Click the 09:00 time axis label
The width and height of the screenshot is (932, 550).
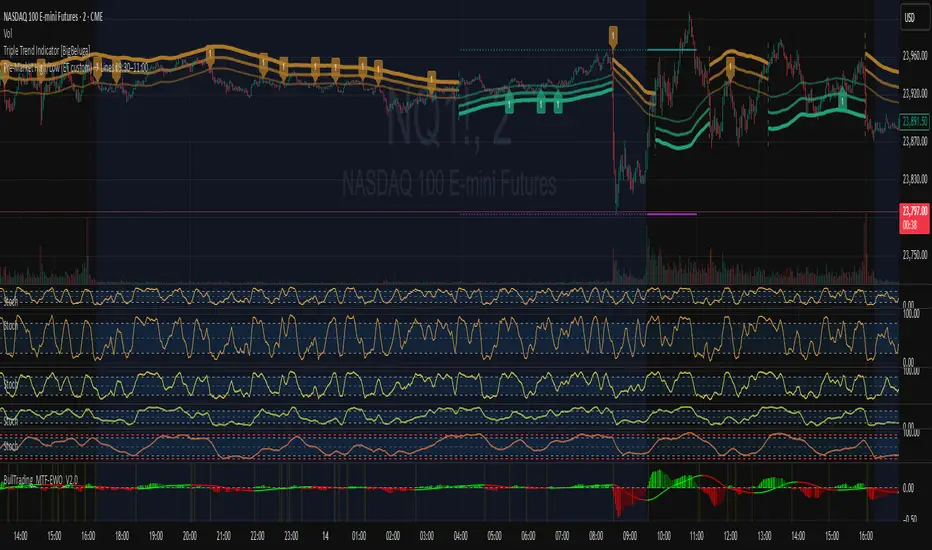(630, 536)
